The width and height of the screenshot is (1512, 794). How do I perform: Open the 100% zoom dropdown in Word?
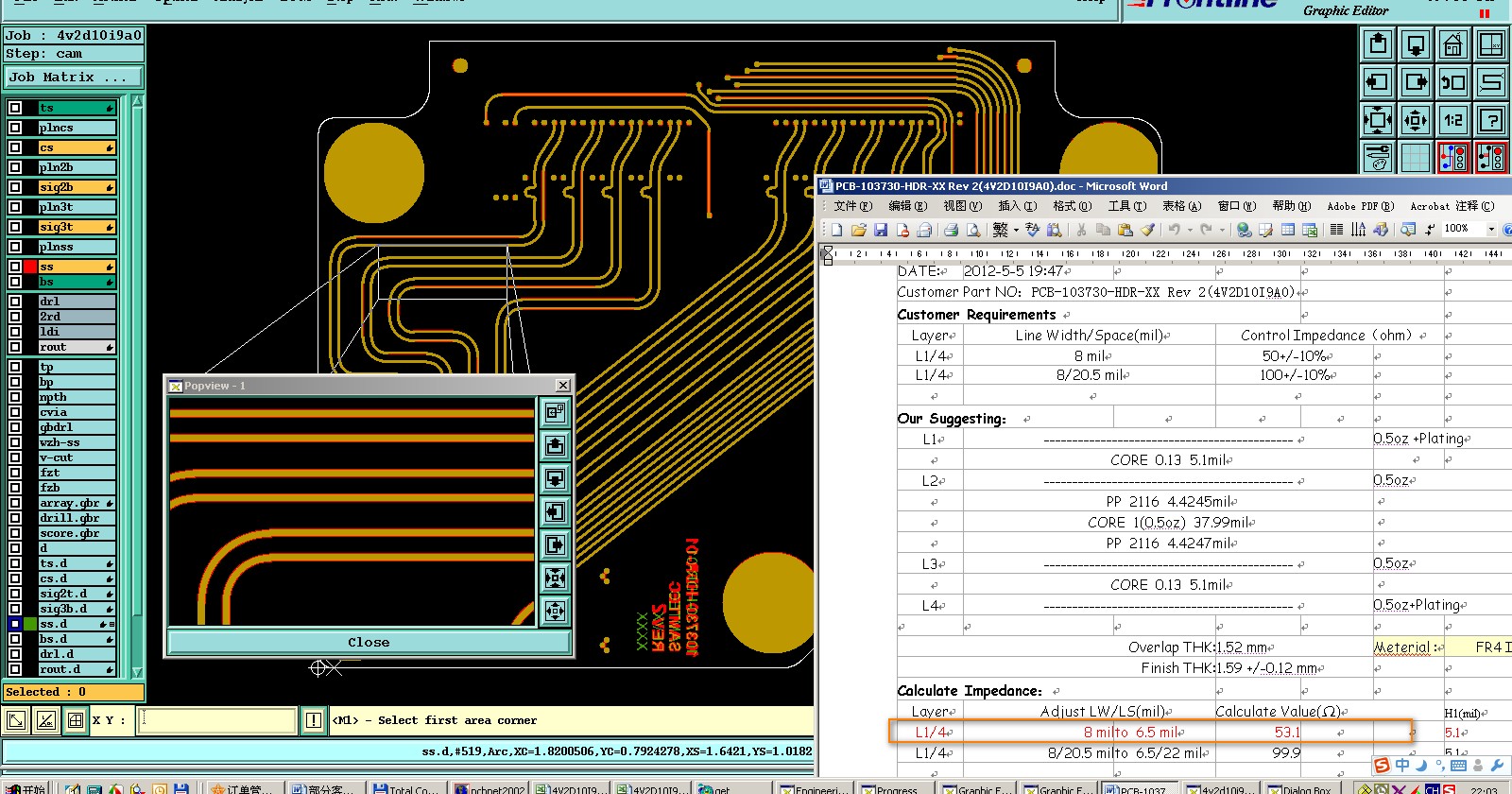(1492, 230)
